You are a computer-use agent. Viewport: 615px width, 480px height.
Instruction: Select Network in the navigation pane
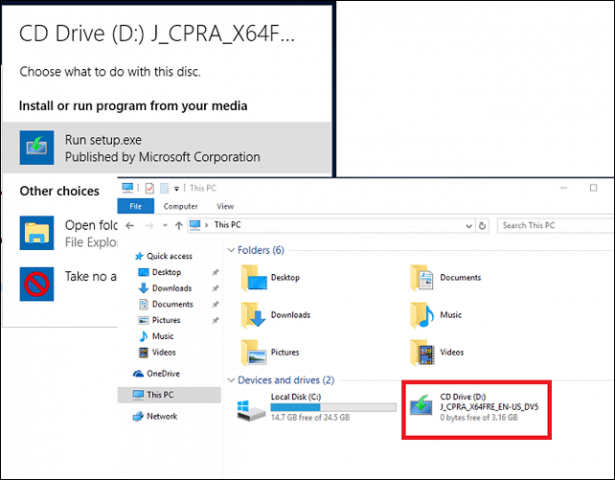(x=155, y=416)
